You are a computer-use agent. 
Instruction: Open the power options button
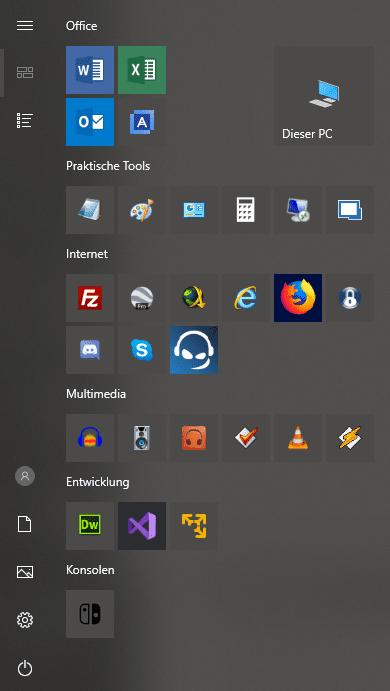25,669
